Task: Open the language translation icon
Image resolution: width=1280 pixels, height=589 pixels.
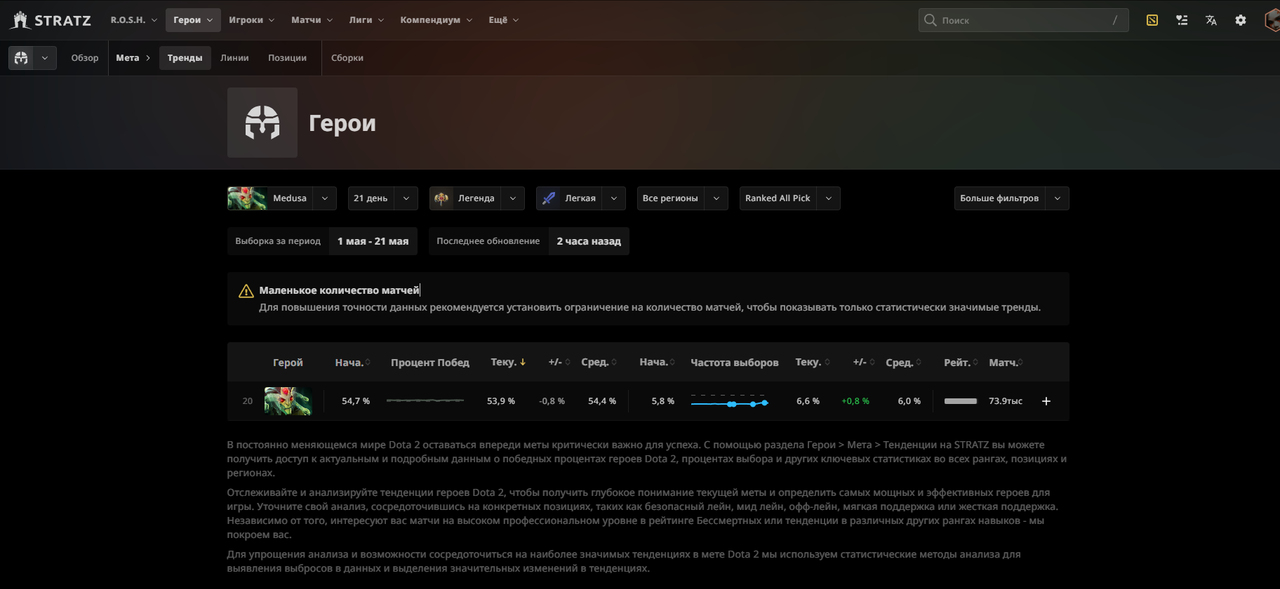Action: [x=1211, y=20]
